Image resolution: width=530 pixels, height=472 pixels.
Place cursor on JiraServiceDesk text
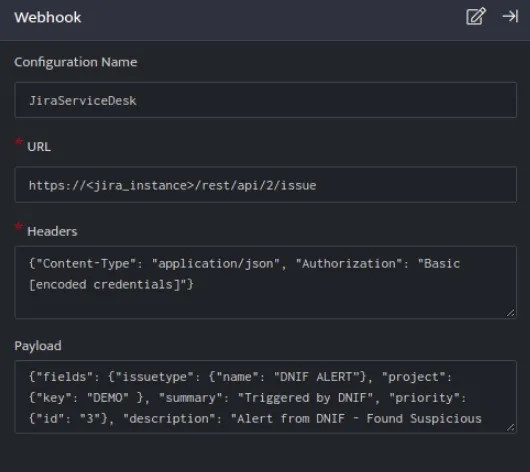click(83, 101)
